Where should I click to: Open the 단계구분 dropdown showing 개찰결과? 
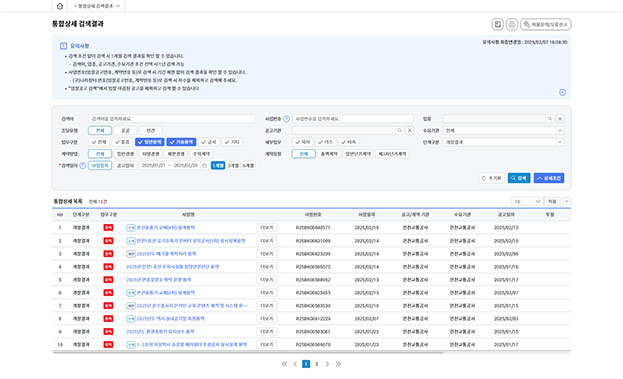coord(503,142)
